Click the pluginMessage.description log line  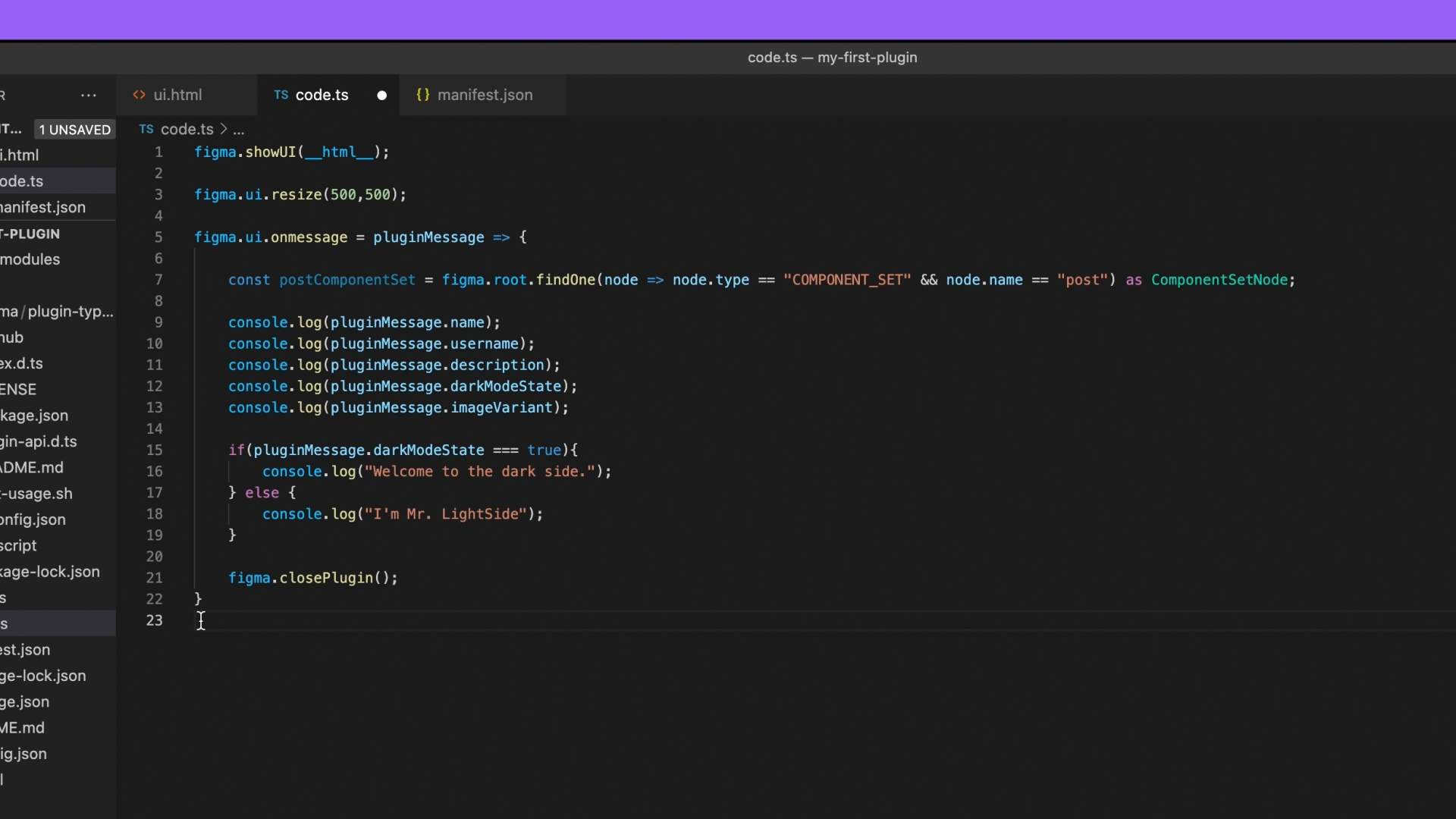[394, 365]
